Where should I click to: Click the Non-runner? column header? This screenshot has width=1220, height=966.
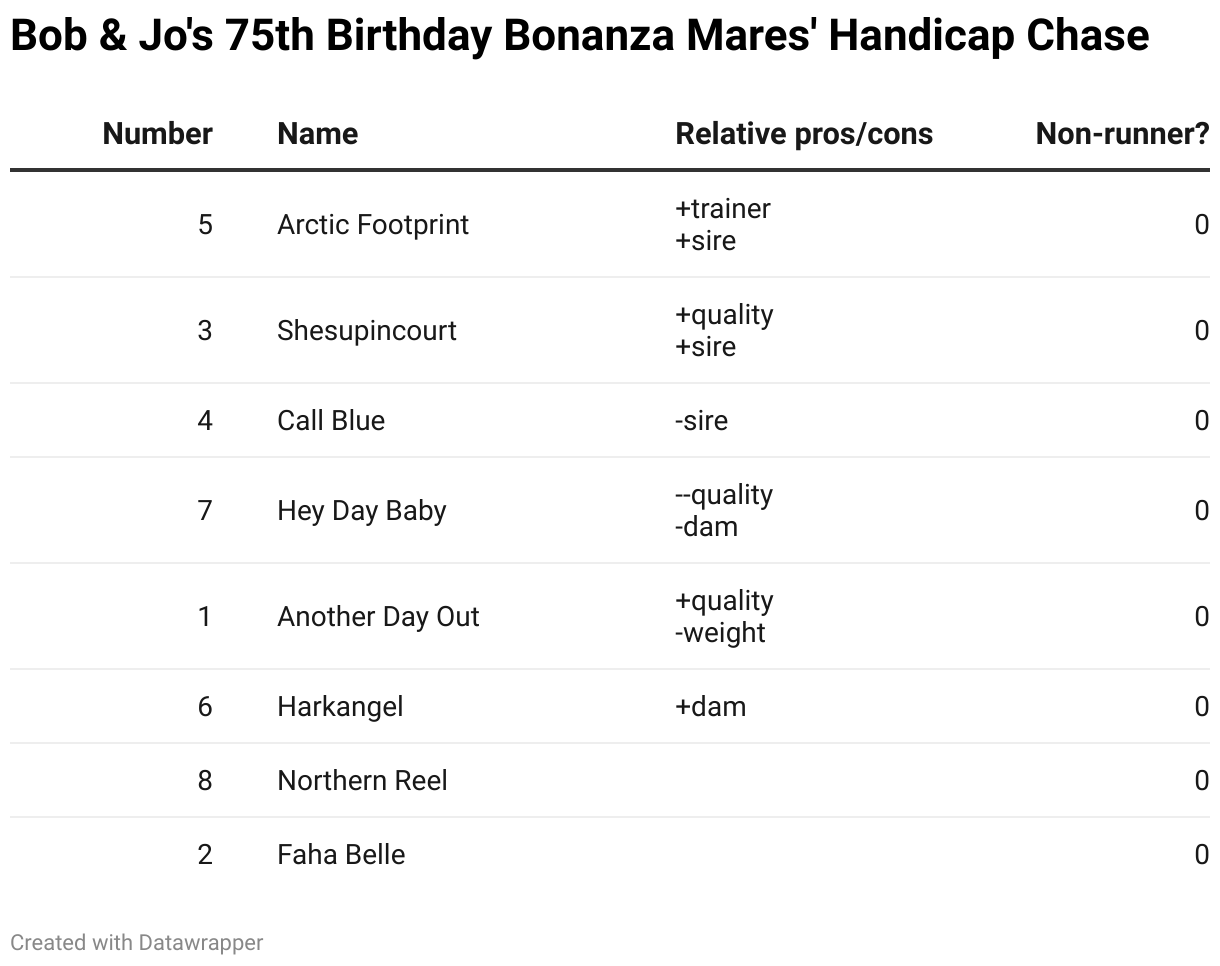pos(1122,134)
